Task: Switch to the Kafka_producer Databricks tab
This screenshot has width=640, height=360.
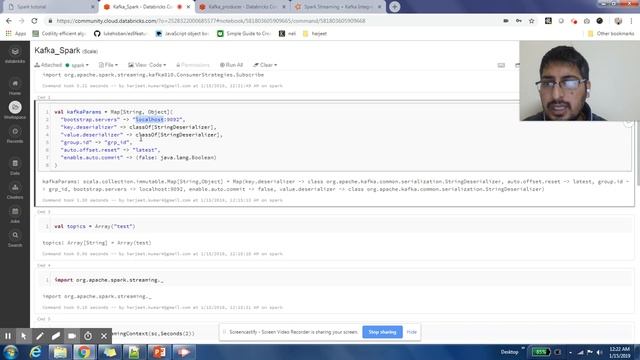Action: [242, 7]
